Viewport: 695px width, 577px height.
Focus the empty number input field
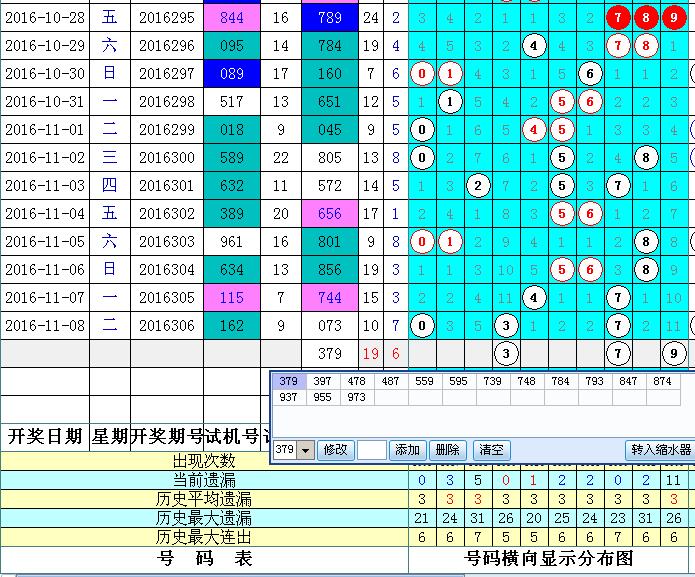pos(371,450)
